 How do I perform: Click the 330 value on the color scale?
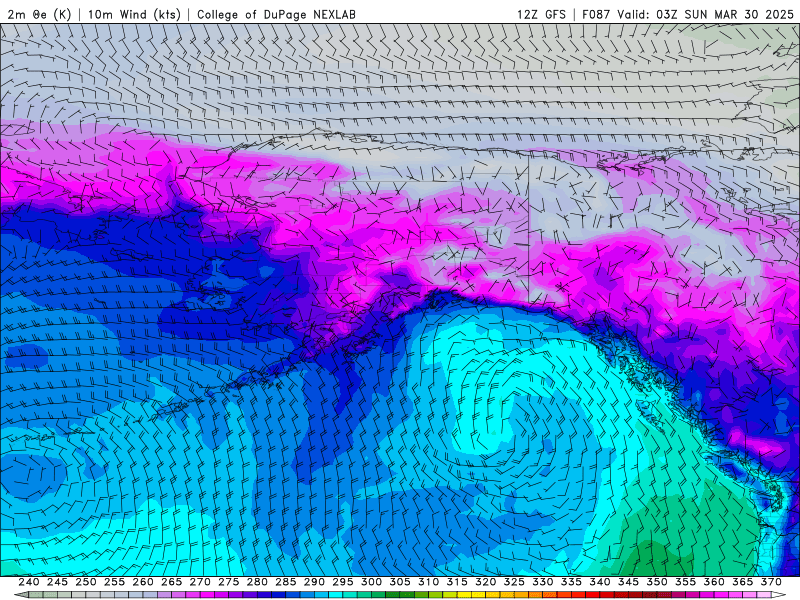coord(543,582)
